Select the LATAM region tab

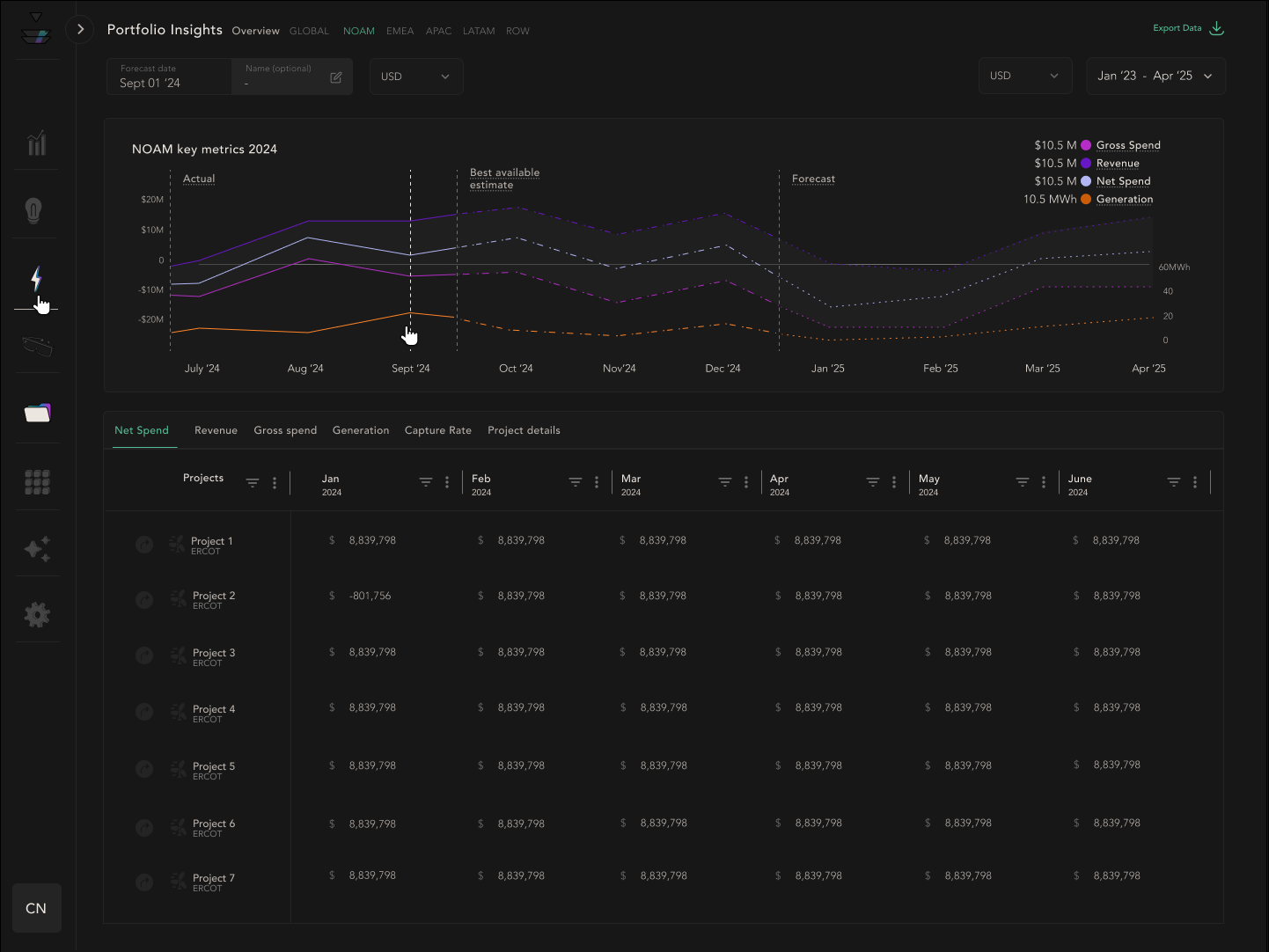pyautogui.click(x=479, y=31)
